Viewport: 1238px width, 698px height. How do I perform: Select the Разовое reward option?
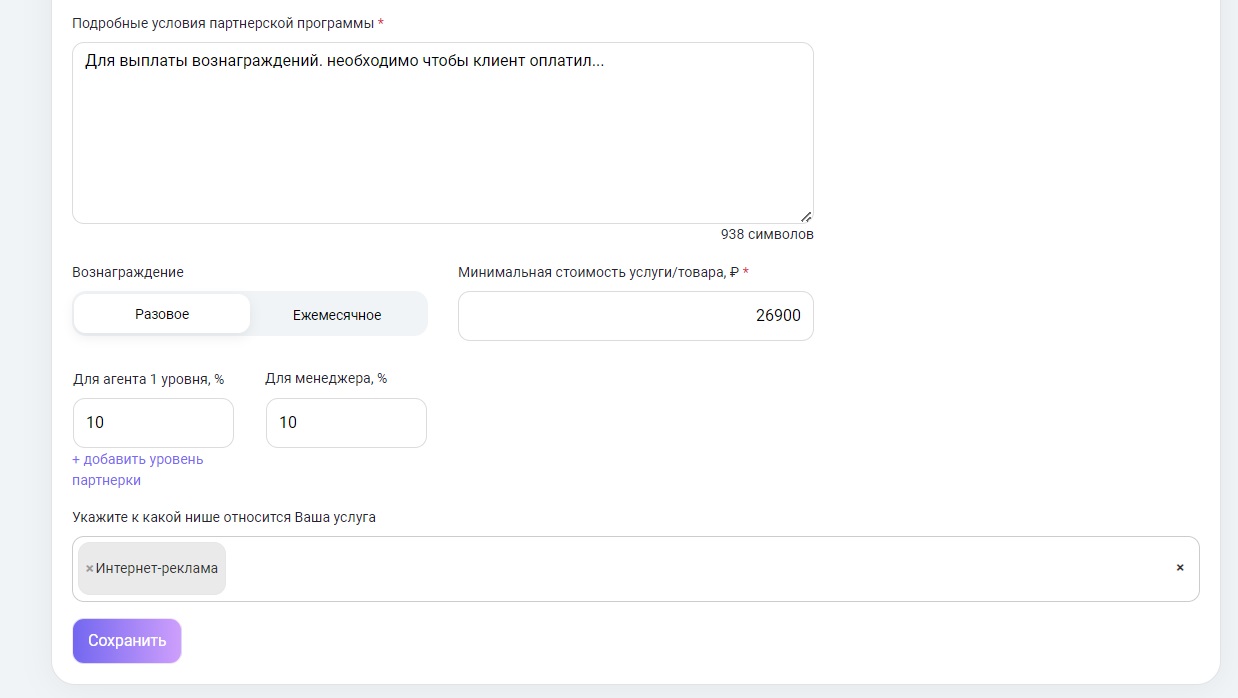coord(162,314)
